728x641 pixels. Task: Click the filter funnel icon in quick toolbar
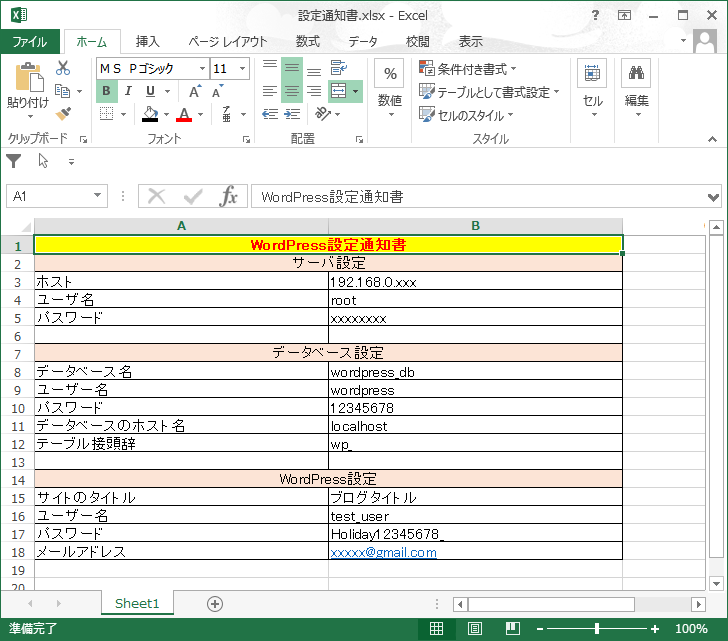coord(13,162)
